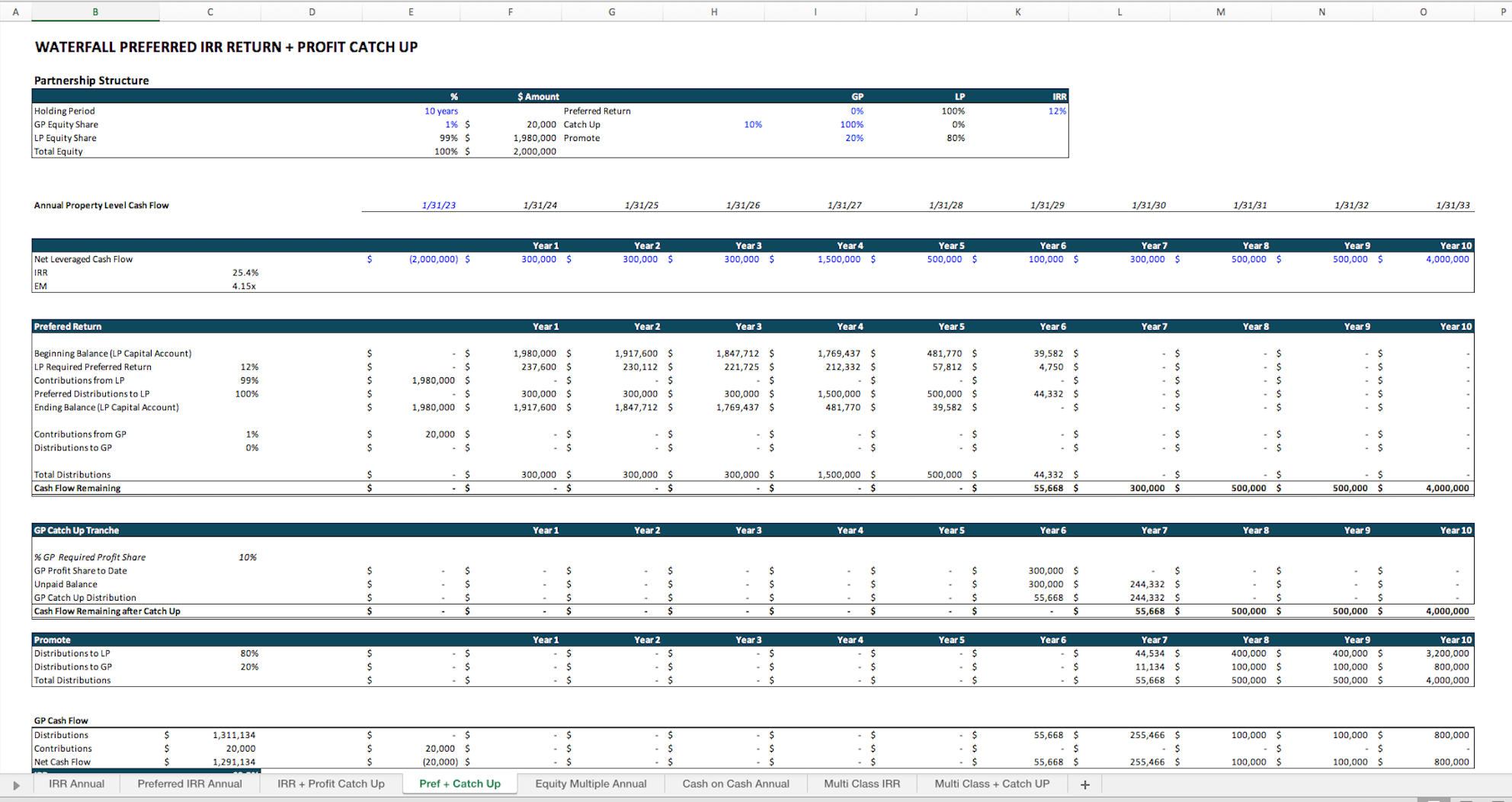Open the IRR + Profit Catch Up tab
Screen dimensions: 1512x802
(331, 784)
